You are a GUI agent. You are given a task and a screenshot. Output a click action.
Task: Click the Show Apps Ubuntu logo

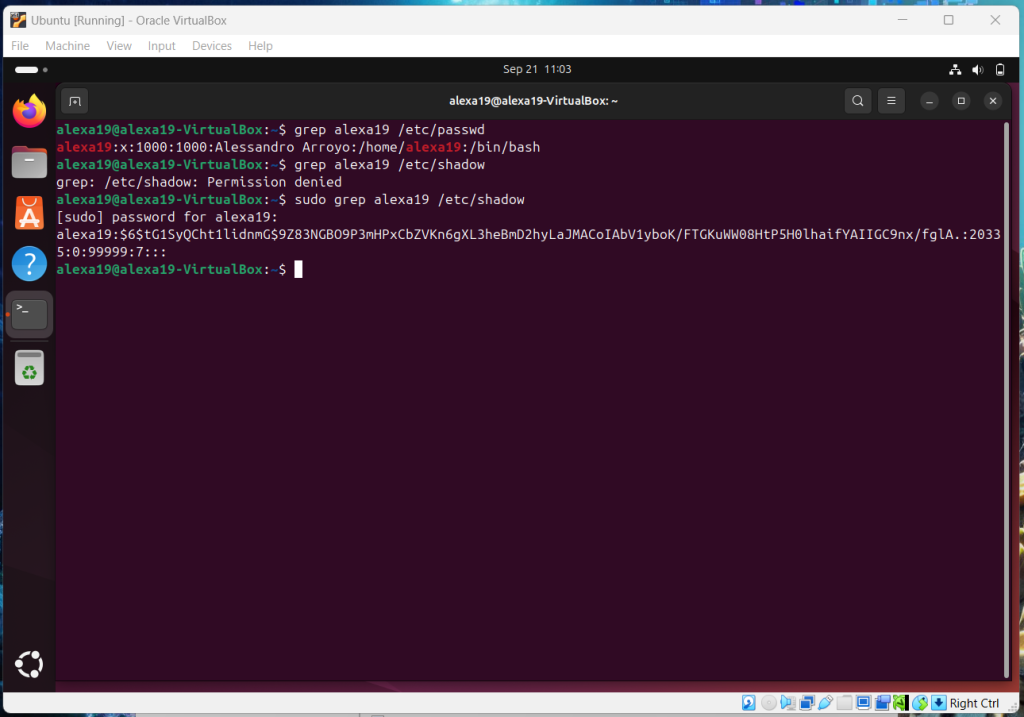[x=29, y=663]
